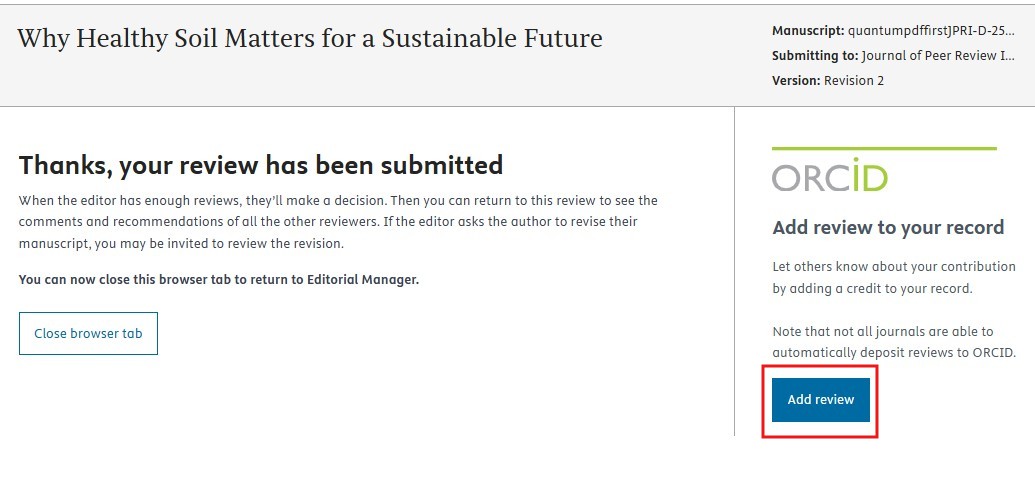Click the Revision 2 version value

pyautogui.click(x=854, y=81)
